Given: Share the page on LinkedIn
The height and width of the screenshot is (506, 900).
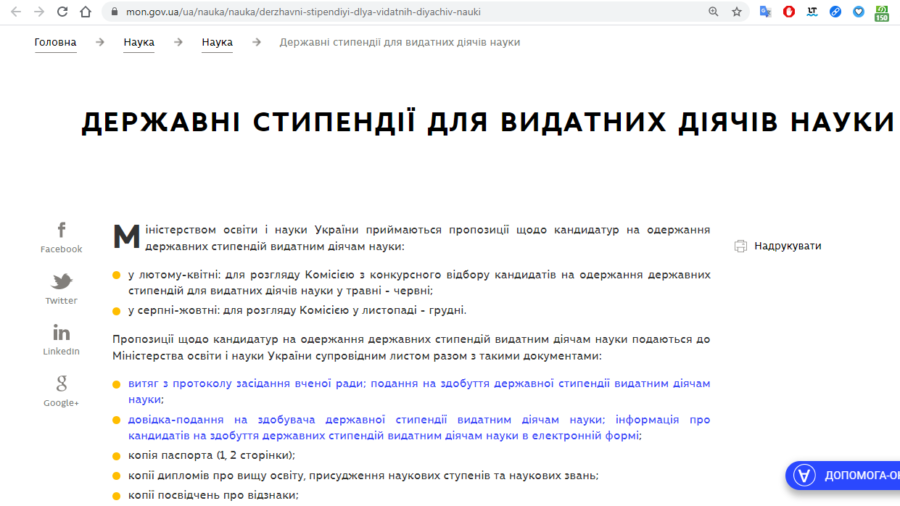Looking at the screenshot, I should pyautogui.click(x=61, y=340).
